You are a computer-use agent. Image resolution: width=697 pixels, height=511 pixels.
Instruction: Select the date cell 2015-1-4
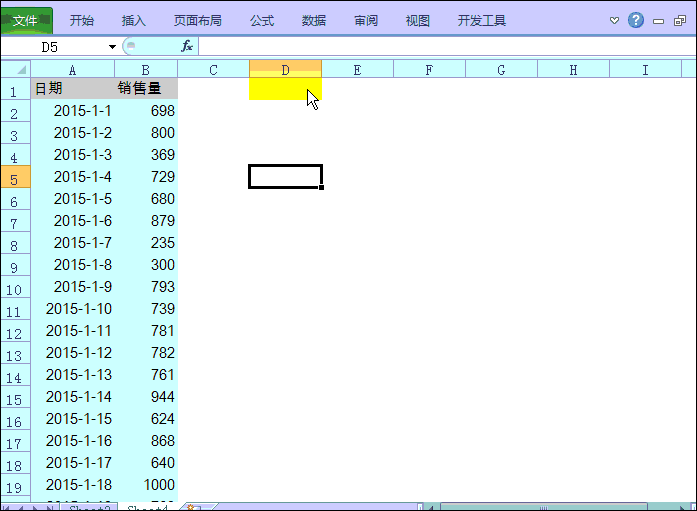click(72, 176)
